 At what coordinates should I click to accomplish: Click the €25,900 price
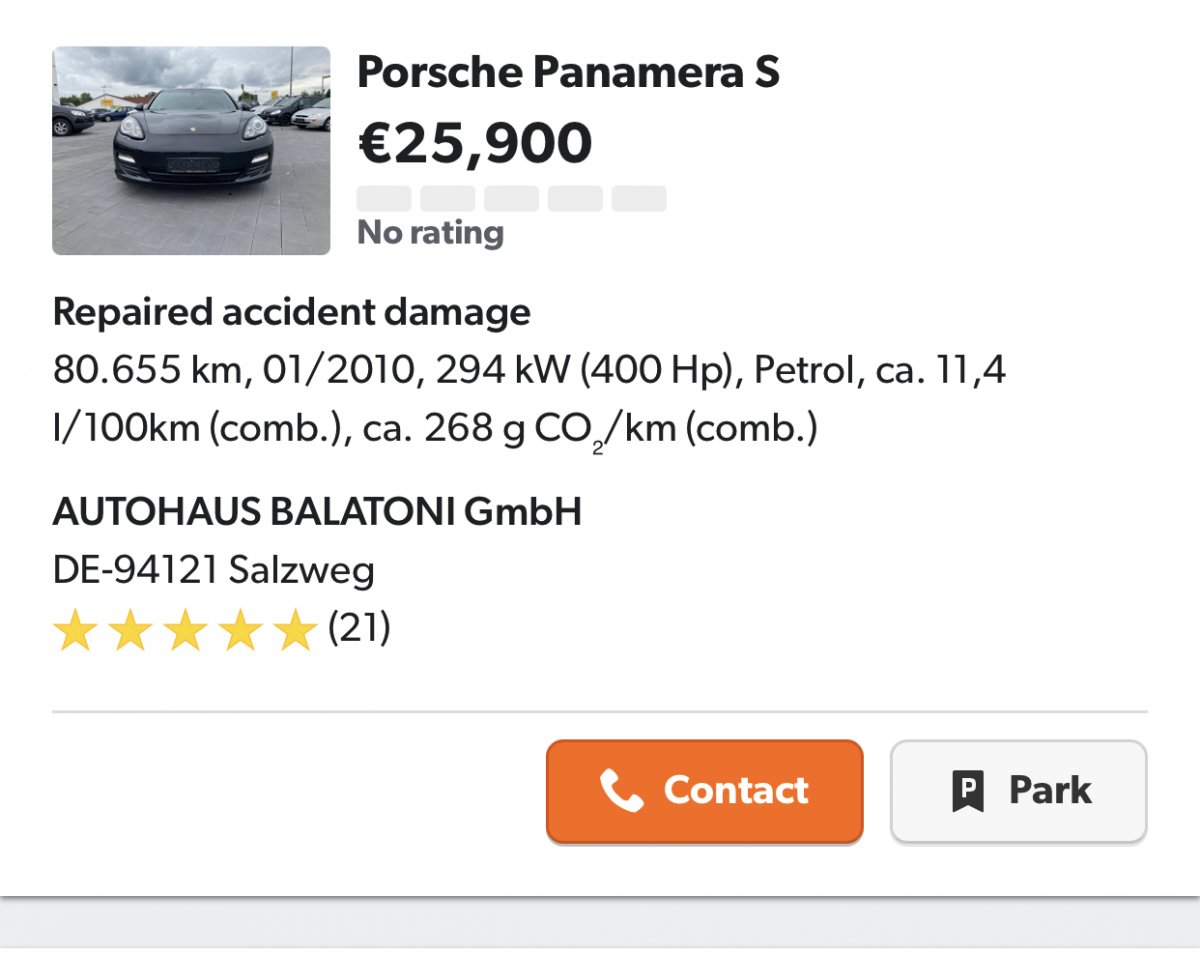475,142
